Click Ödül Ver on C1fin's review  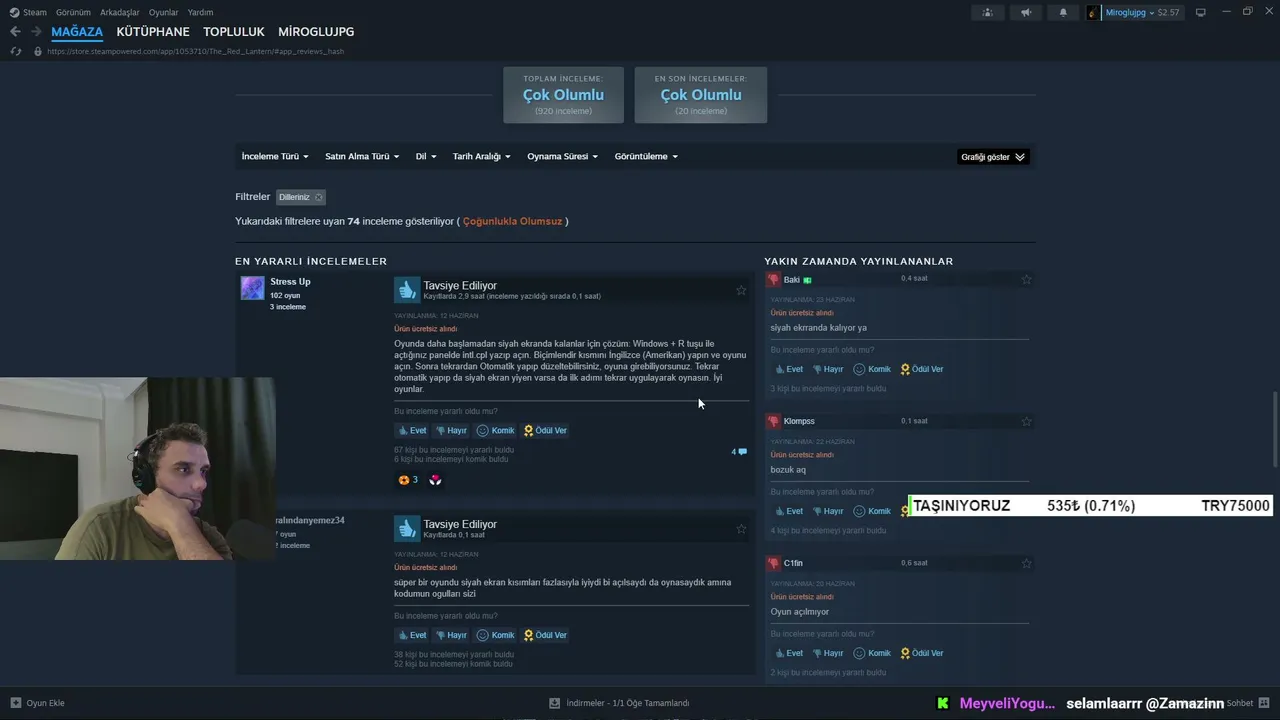click(922, 653)
